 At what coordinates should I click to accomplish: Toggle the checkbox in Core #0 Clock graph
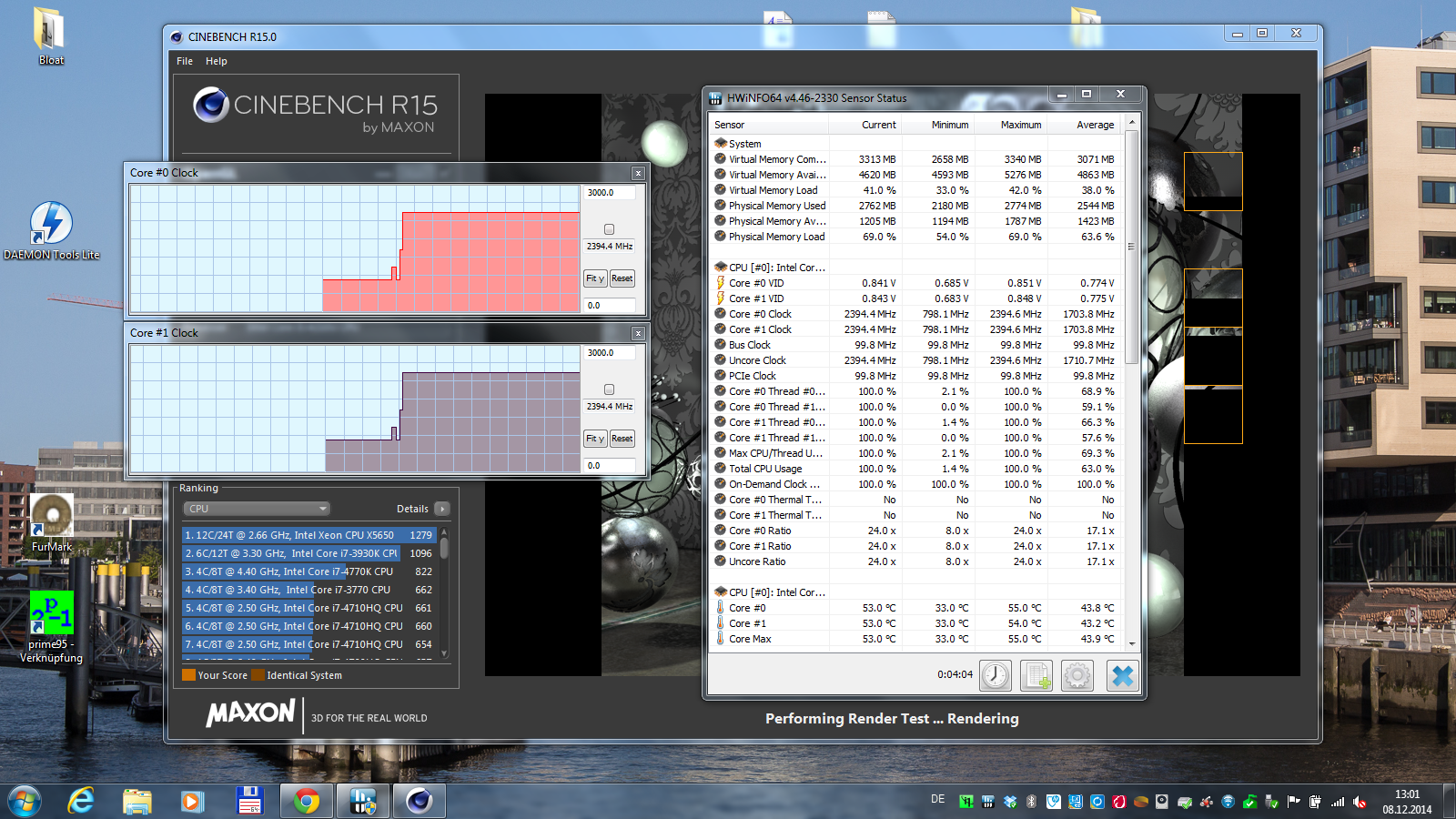610,229
